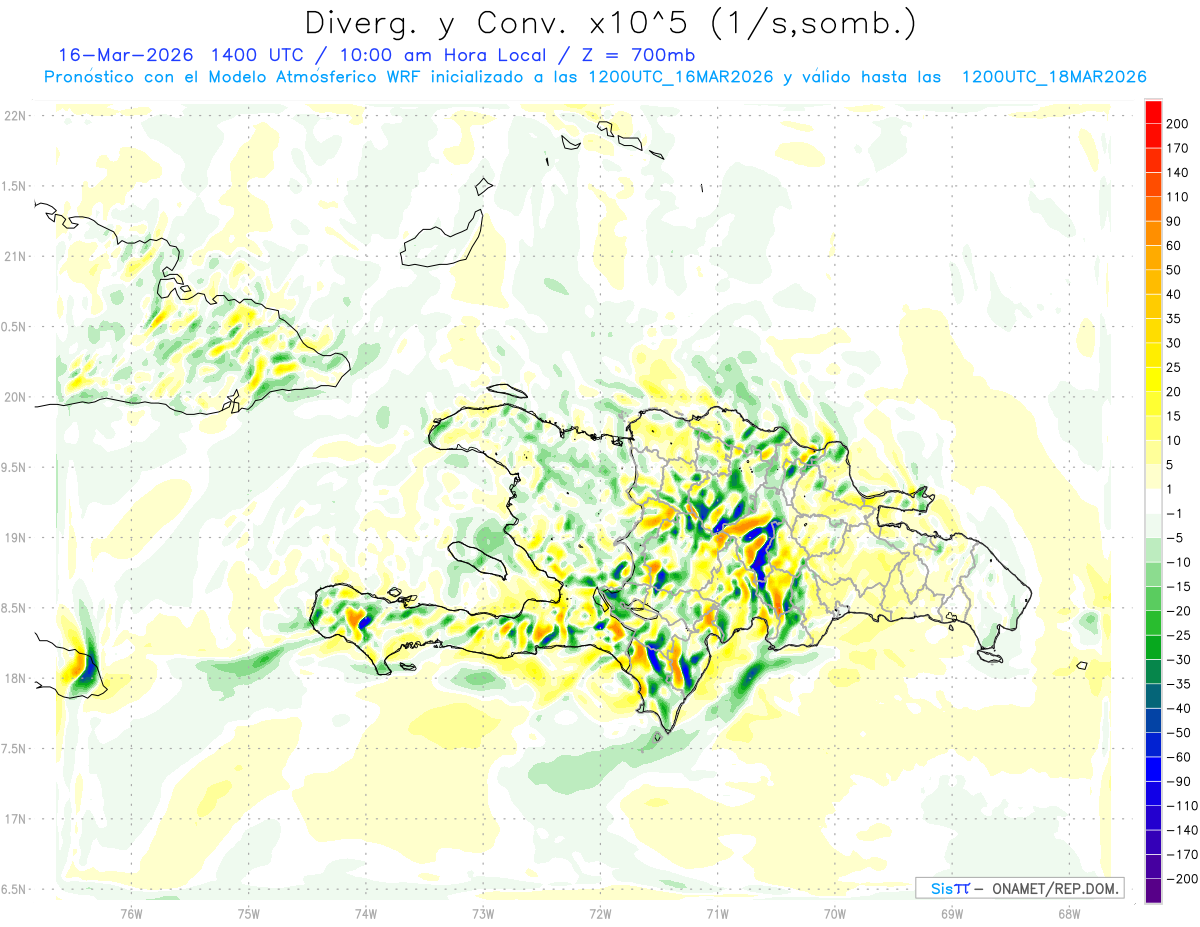Screen dimensions: 1200x927
Task: Click the '-15' color scale label
Action: coord(1177,587)
